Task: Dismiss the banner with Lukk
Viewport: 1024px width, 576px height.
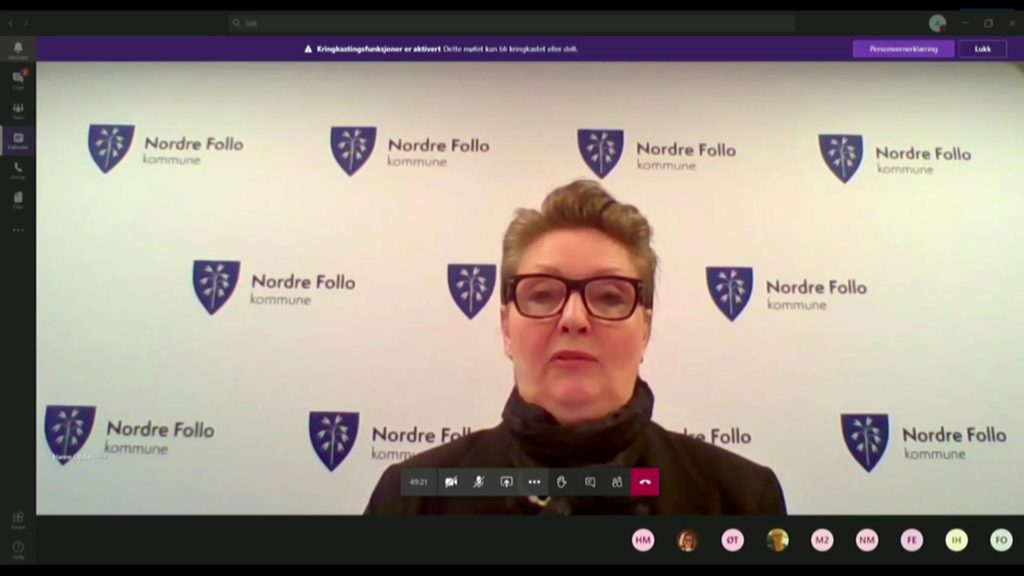Action: click(982, 49)
